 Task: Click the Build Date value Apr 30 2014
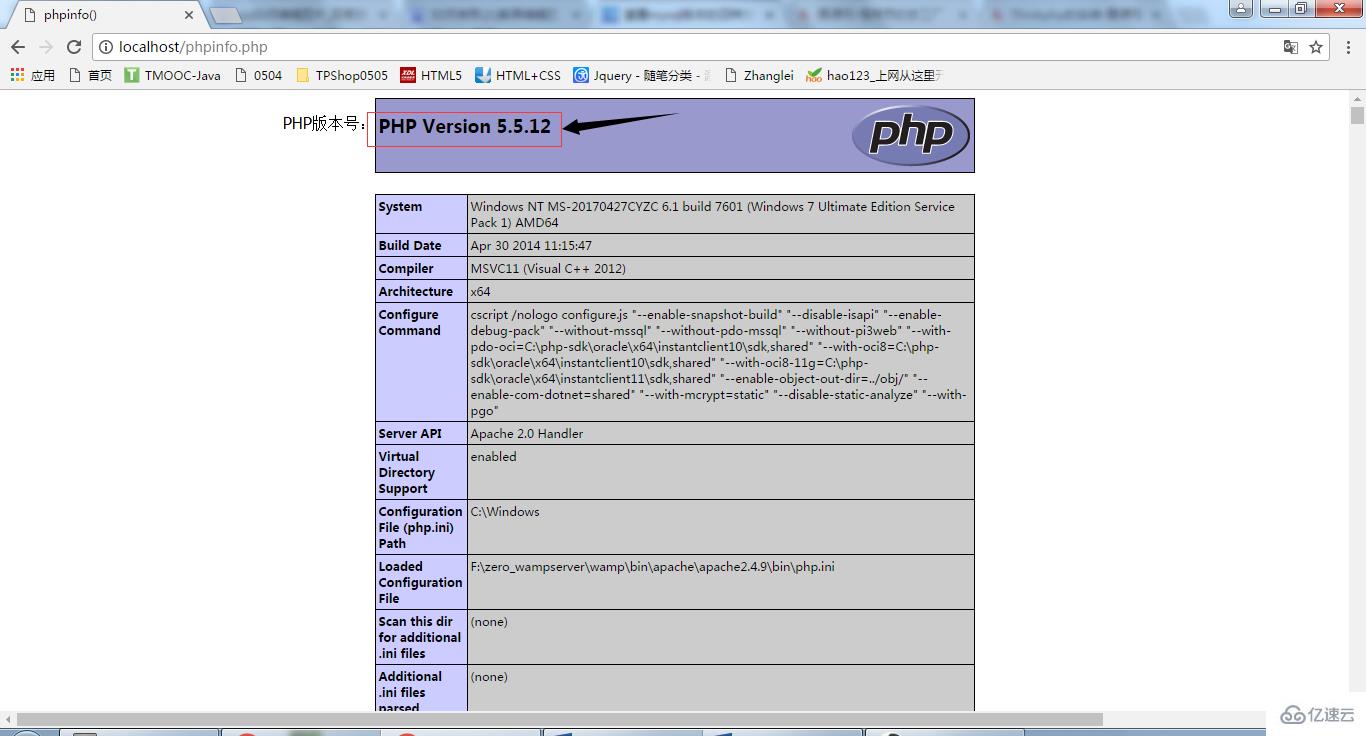531,246
